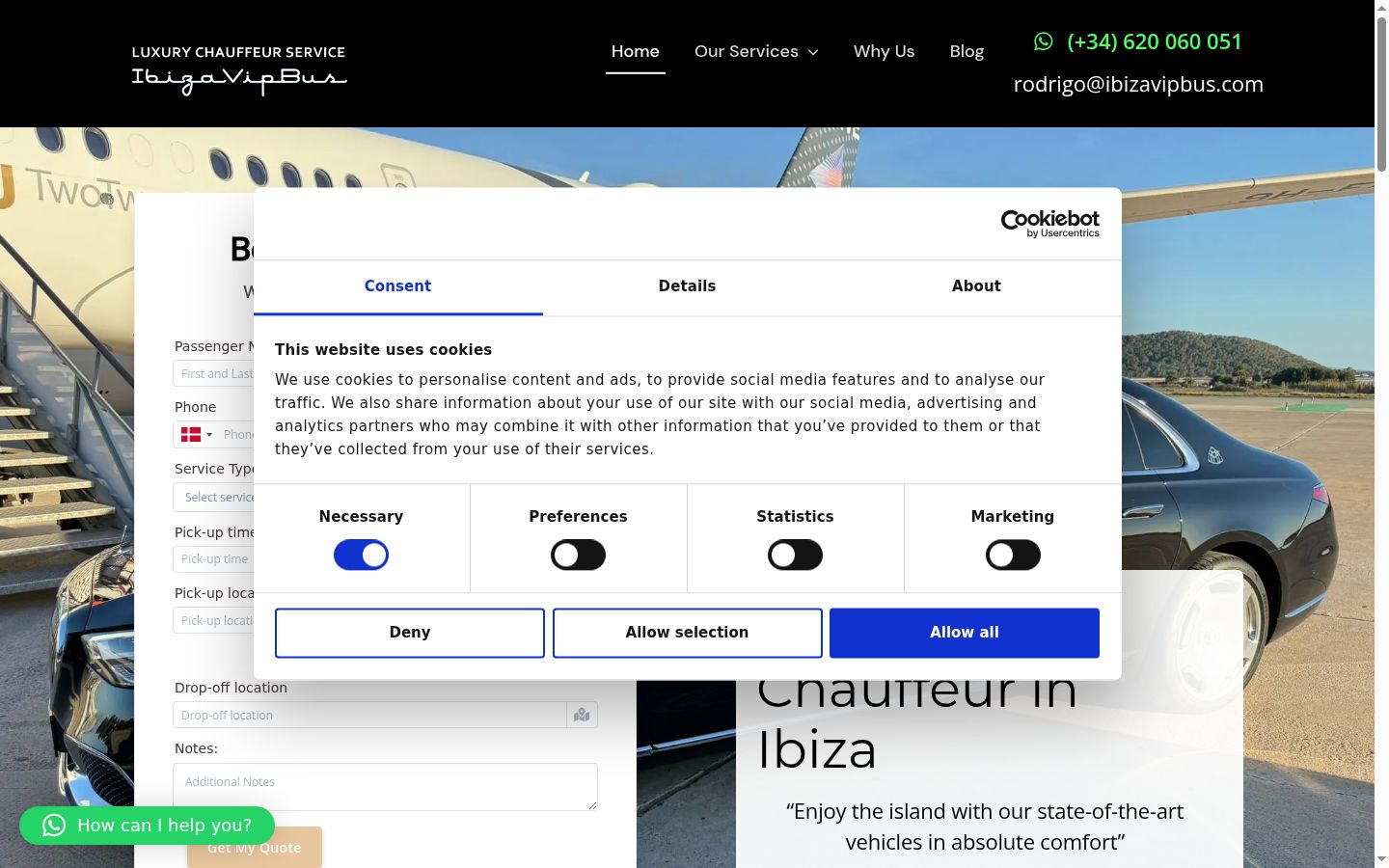The height and width of the screenshot is (868, 1389).
Task: Click the rodrigo@ibizavipbus.com email link
Action: point(1138,84)
